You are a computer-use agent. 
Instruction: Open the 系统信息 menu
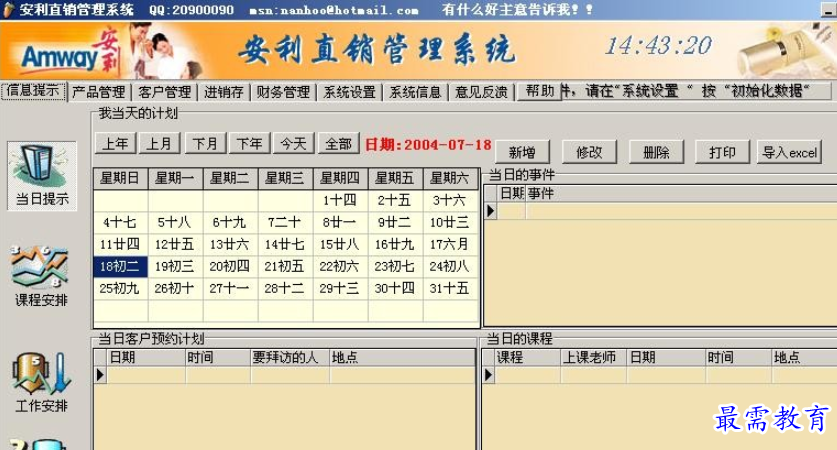[415, 92]
